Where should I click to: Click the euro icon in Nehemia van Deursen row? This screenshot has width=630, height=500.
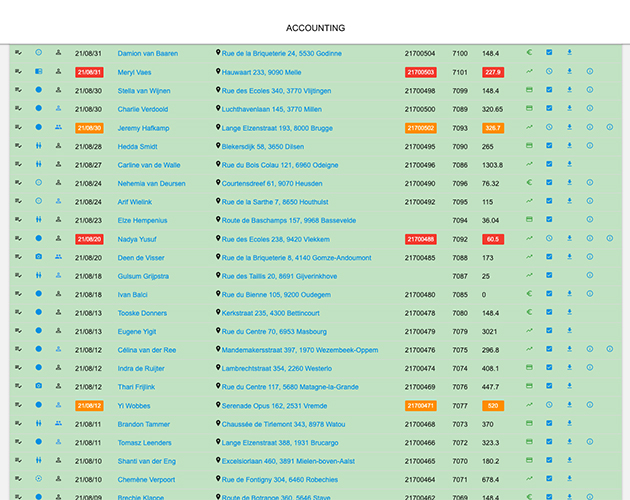point(530,183)
